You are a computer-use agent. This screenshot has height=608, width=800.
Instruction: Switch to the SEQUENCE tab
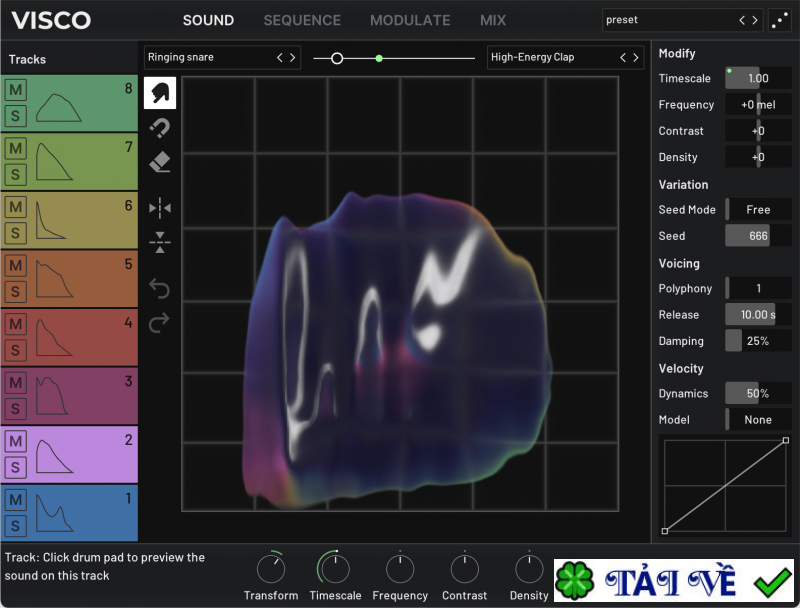click(302, 20)
